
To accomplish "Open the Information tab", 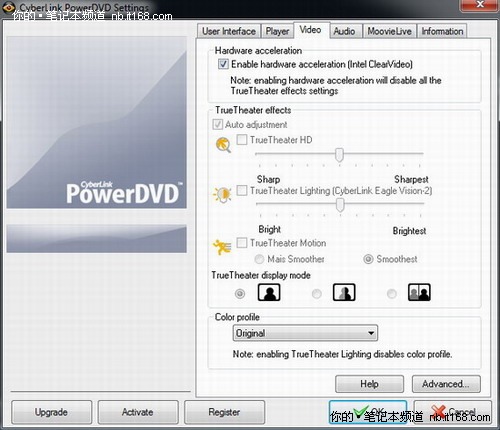I will coord(442,31).
